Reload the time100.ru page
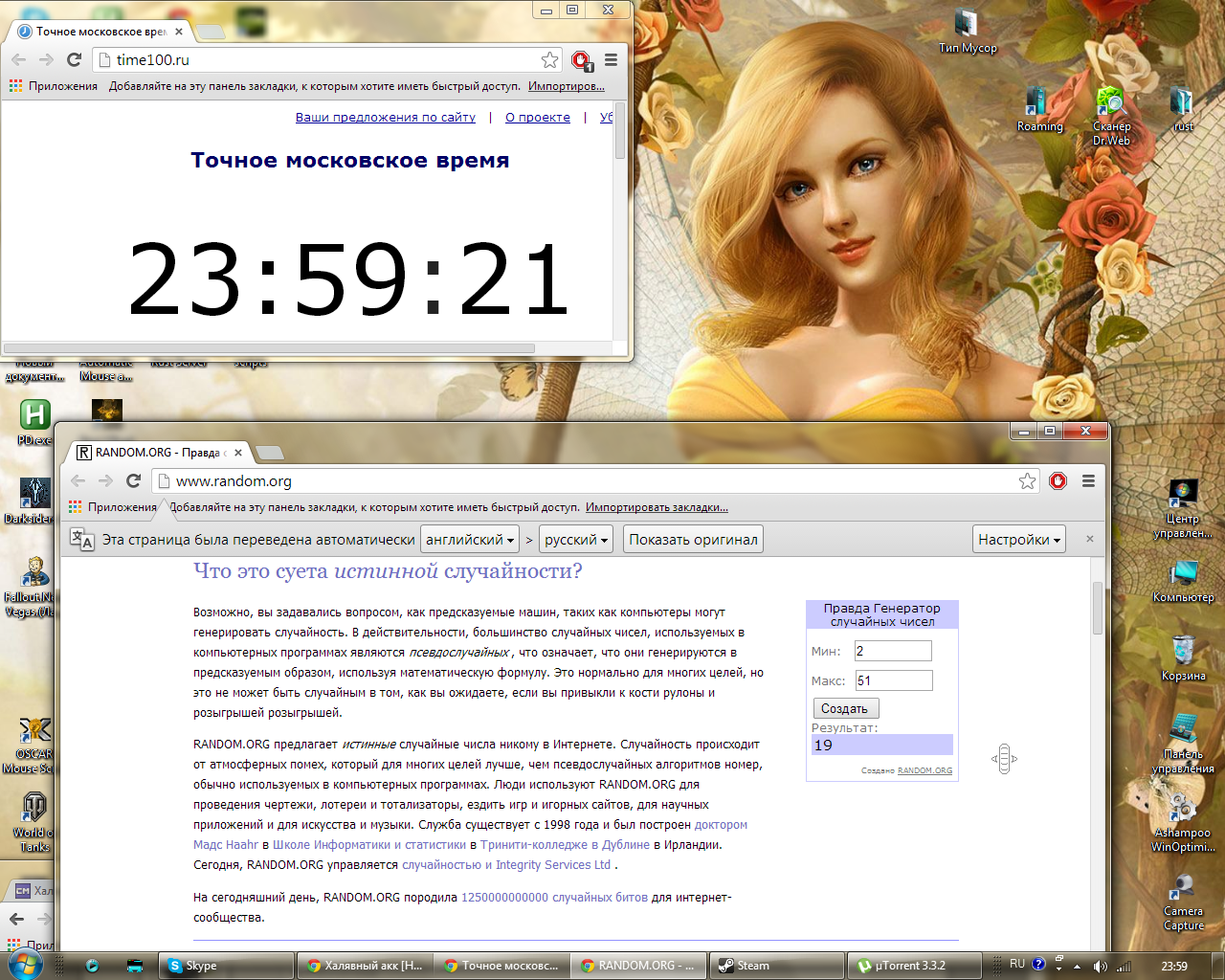Image resolution: width=1225 pixels, height=980 pixels. (x=75, y=59)
